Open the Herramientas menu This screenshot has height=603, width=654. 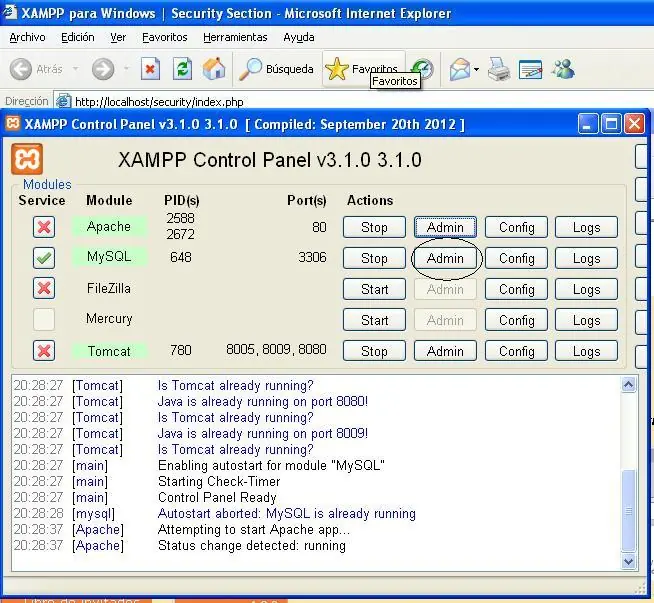click(x=235, y=37)
